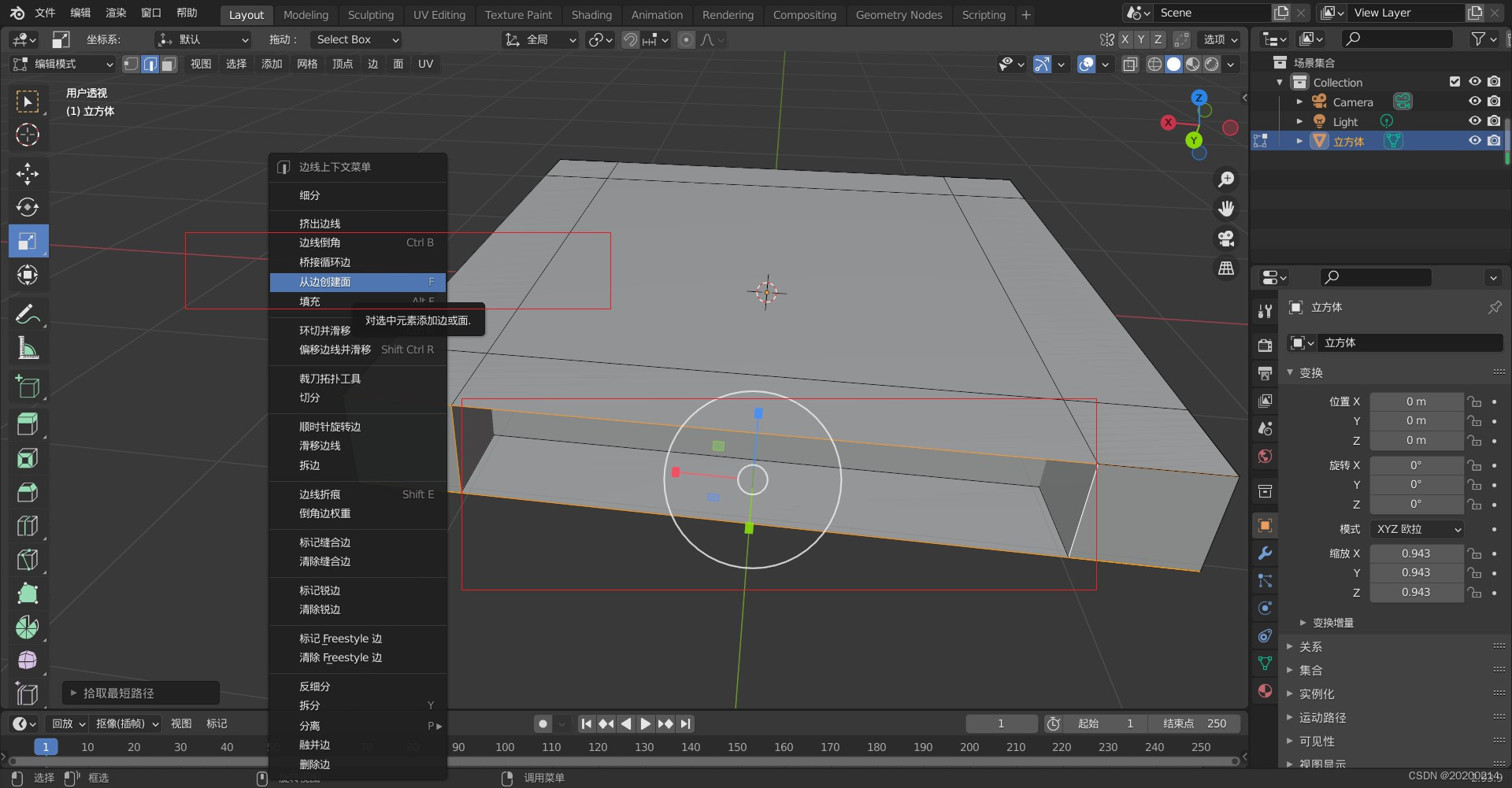Screen dimensions: 1512x788
Task: Uncheck the Collection exclude checkbox
Action: pyautogui.click(x=1455, y=81)
